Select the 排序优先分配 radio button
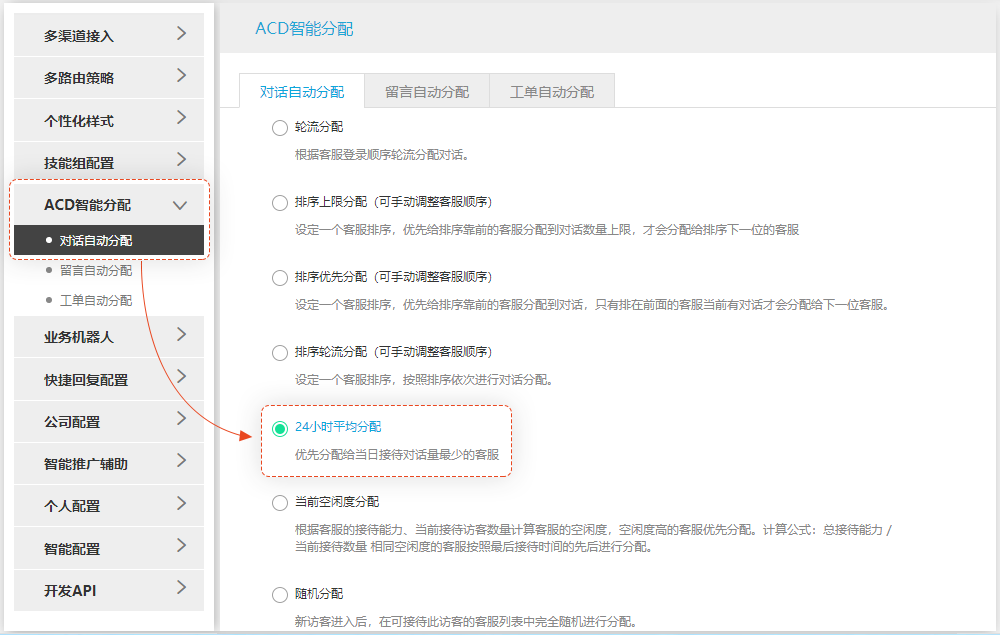 pyautogui.click(x=279, y=278)
